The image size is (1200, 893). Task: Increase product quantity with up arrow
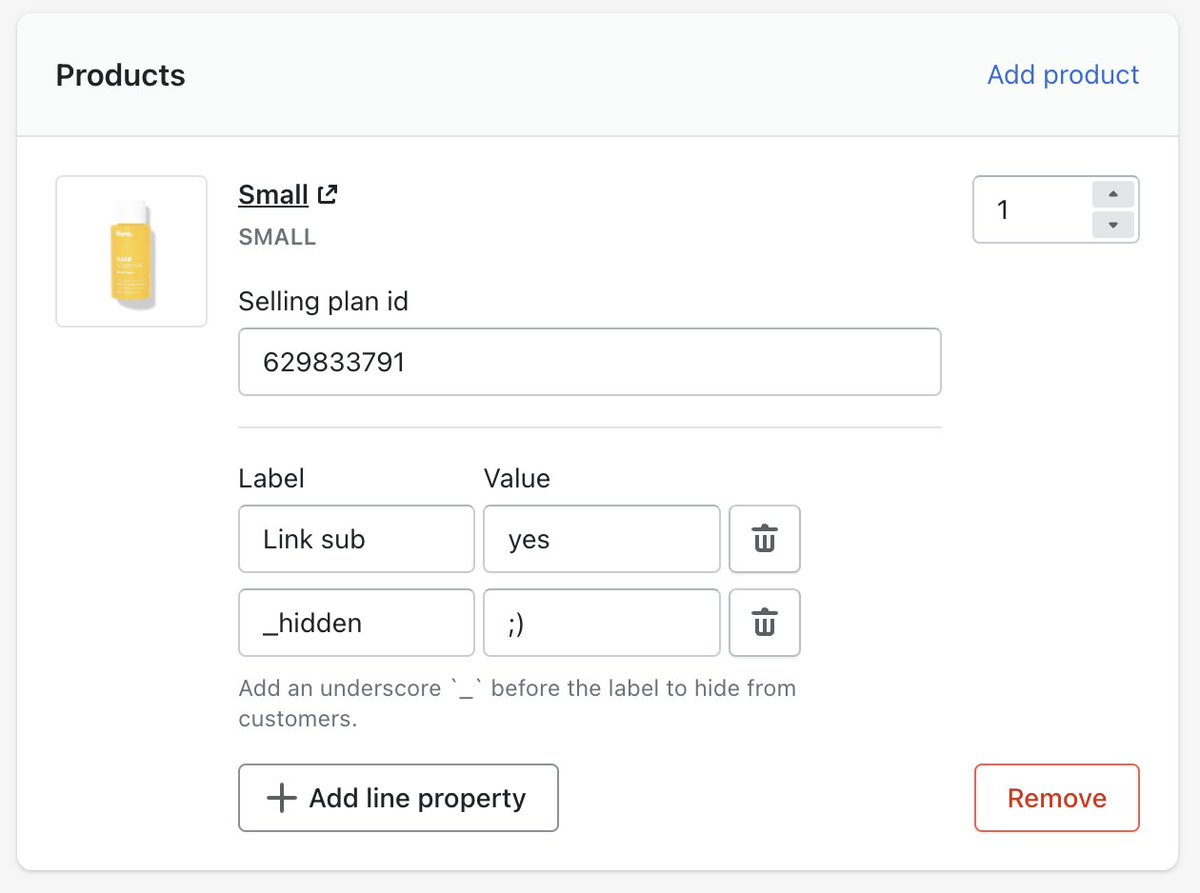pyautogui.click(x=1113, y=195)
